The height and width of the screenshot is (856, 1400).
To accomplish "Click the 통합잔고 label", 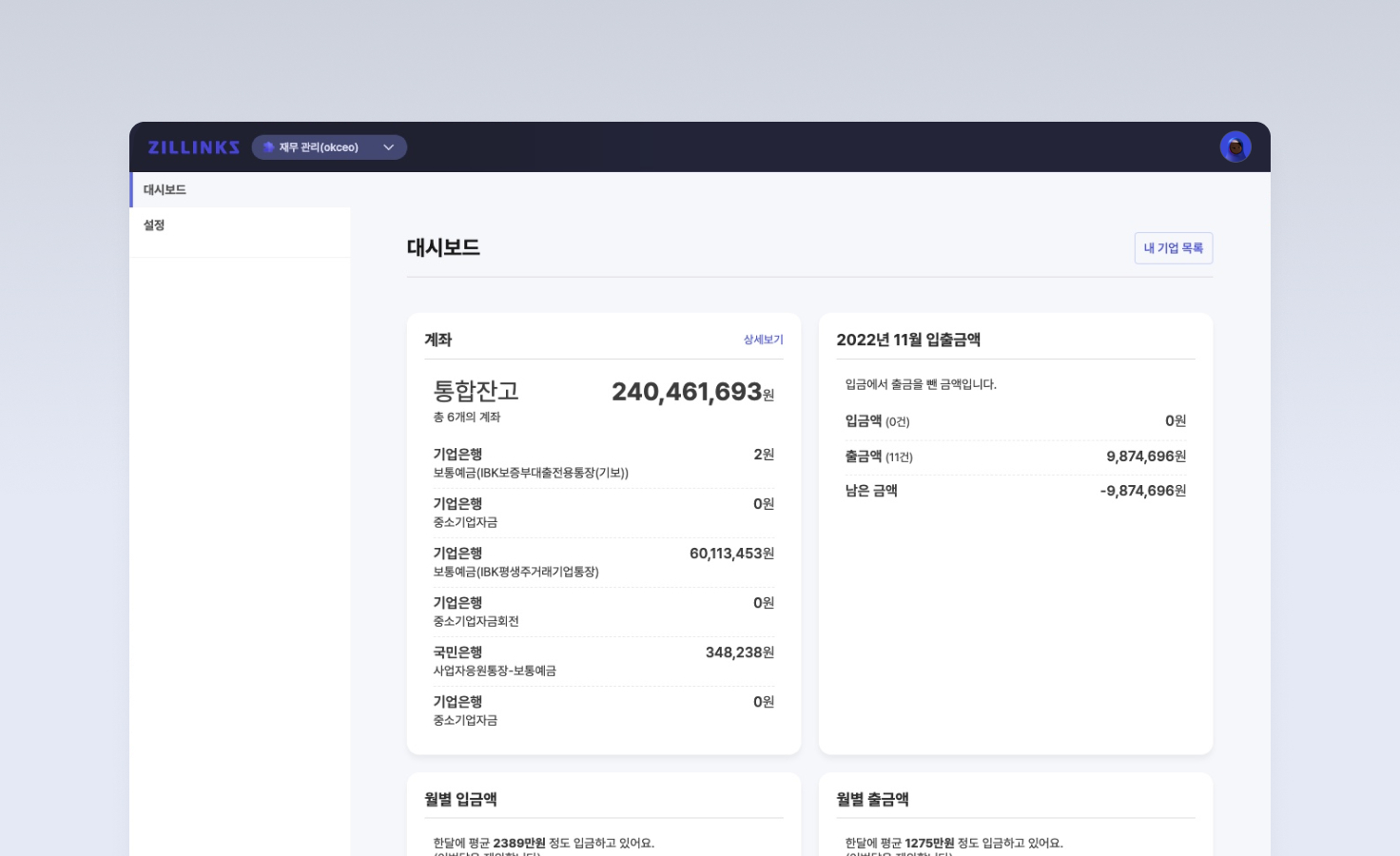I will coord(476,391).
